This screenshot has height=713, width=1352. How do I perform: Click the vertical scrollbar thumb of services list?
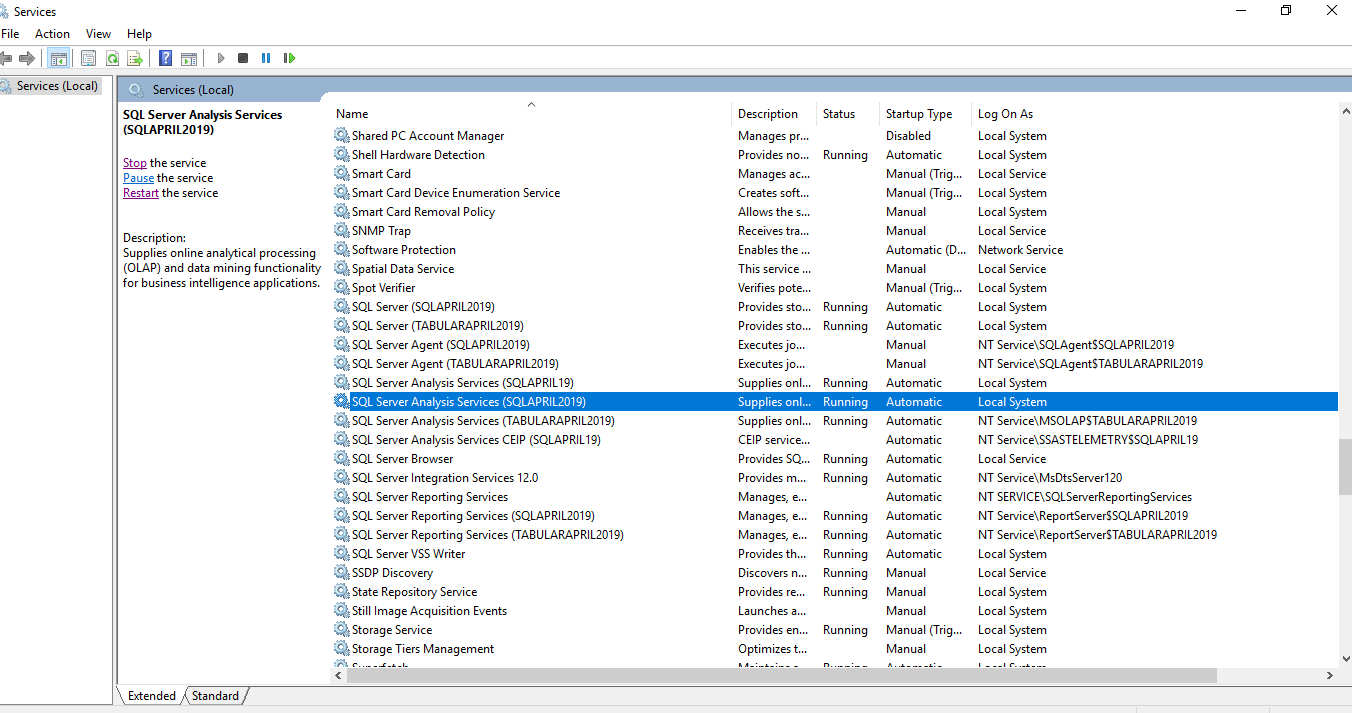click(x=1345, y=466)
